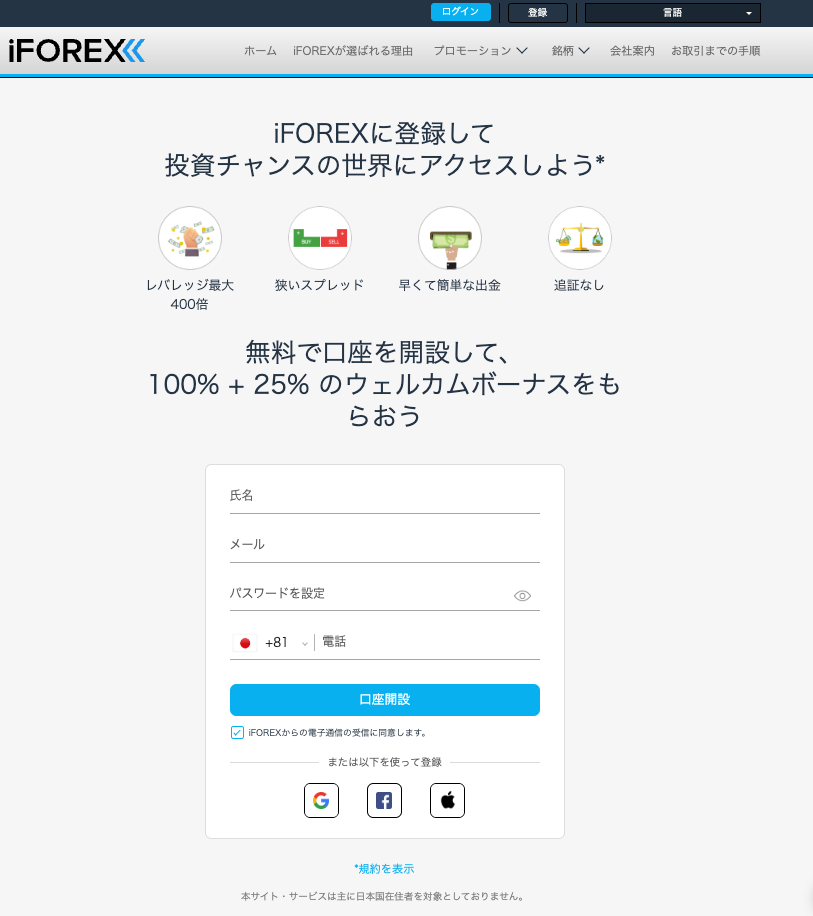Sign in with the Google icon
Viewport: 813px width, 916px height.
(321, 800)
